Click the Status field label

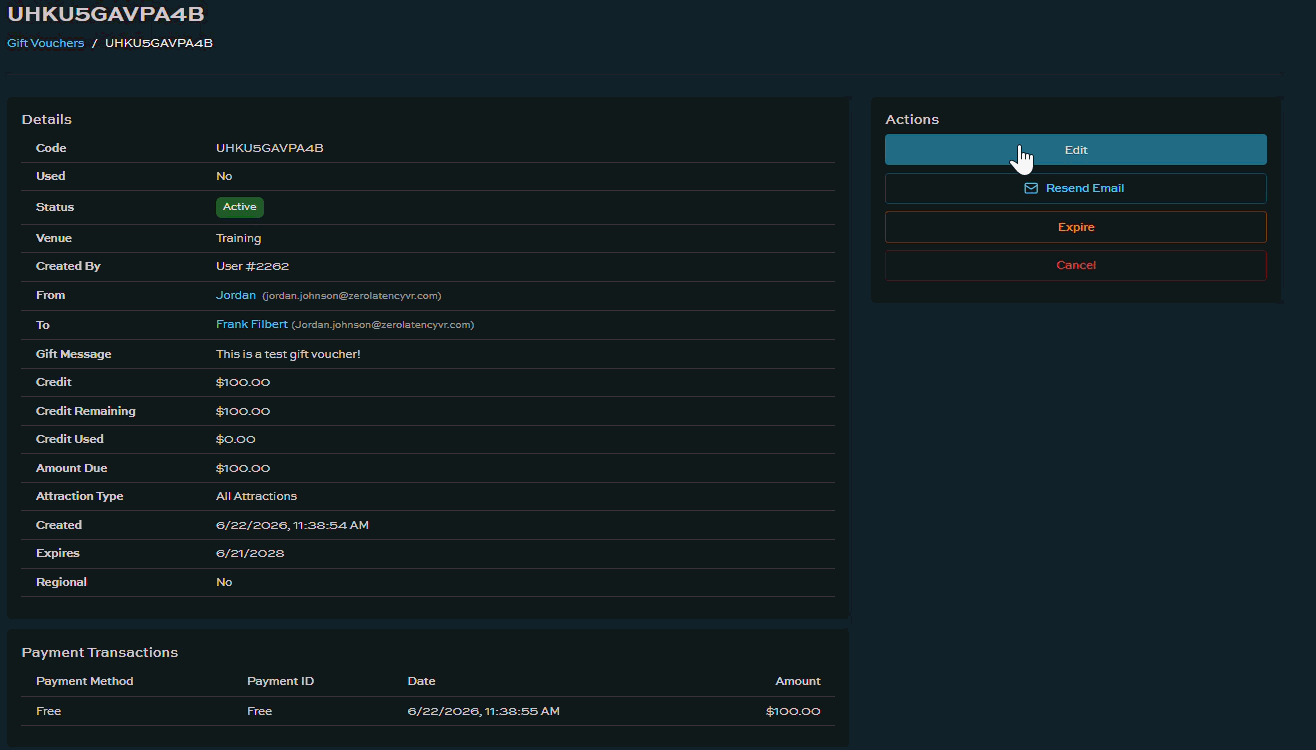click(55, 207)
